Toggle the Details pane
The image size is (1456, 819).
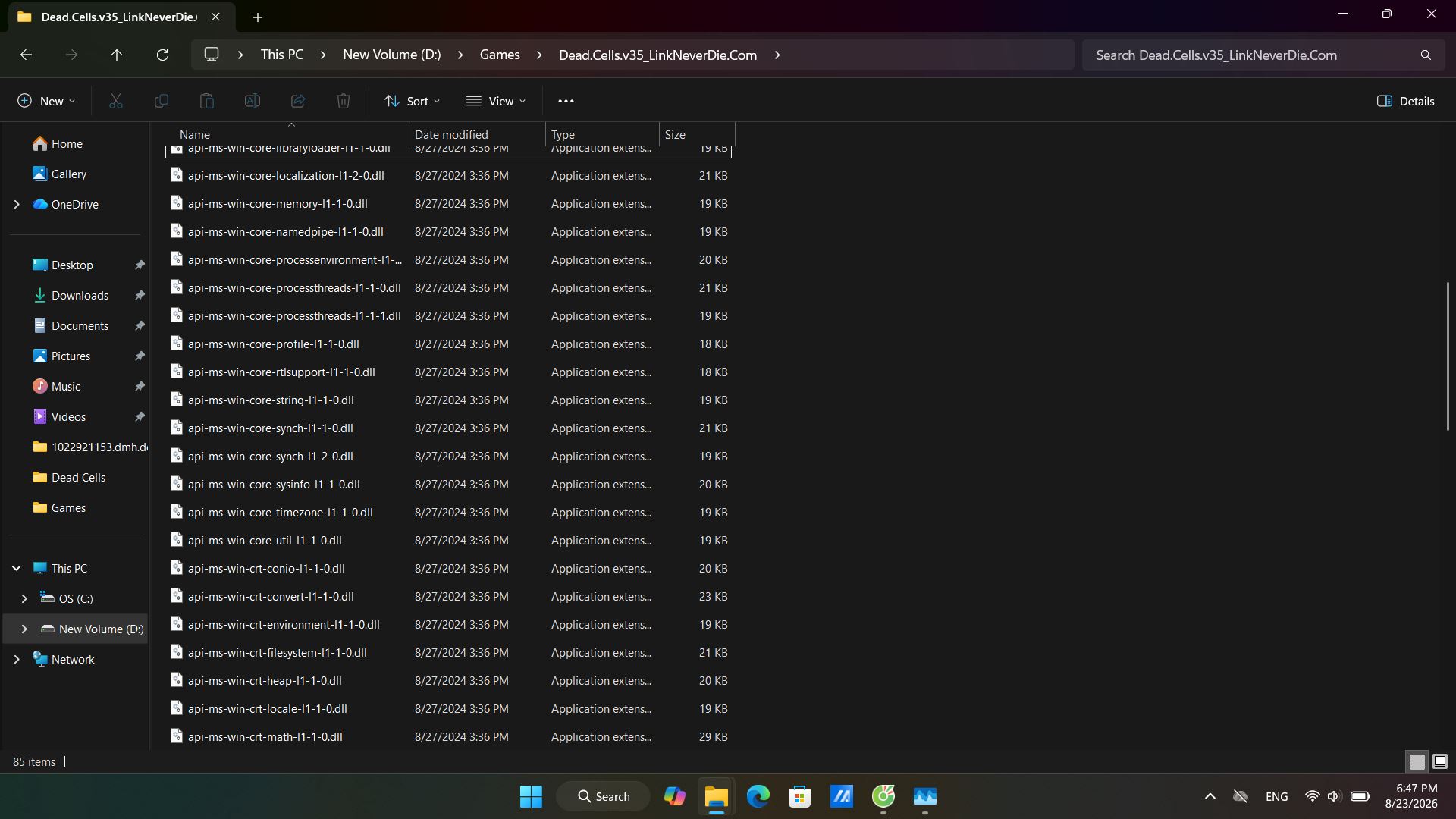pos(1405,101)
